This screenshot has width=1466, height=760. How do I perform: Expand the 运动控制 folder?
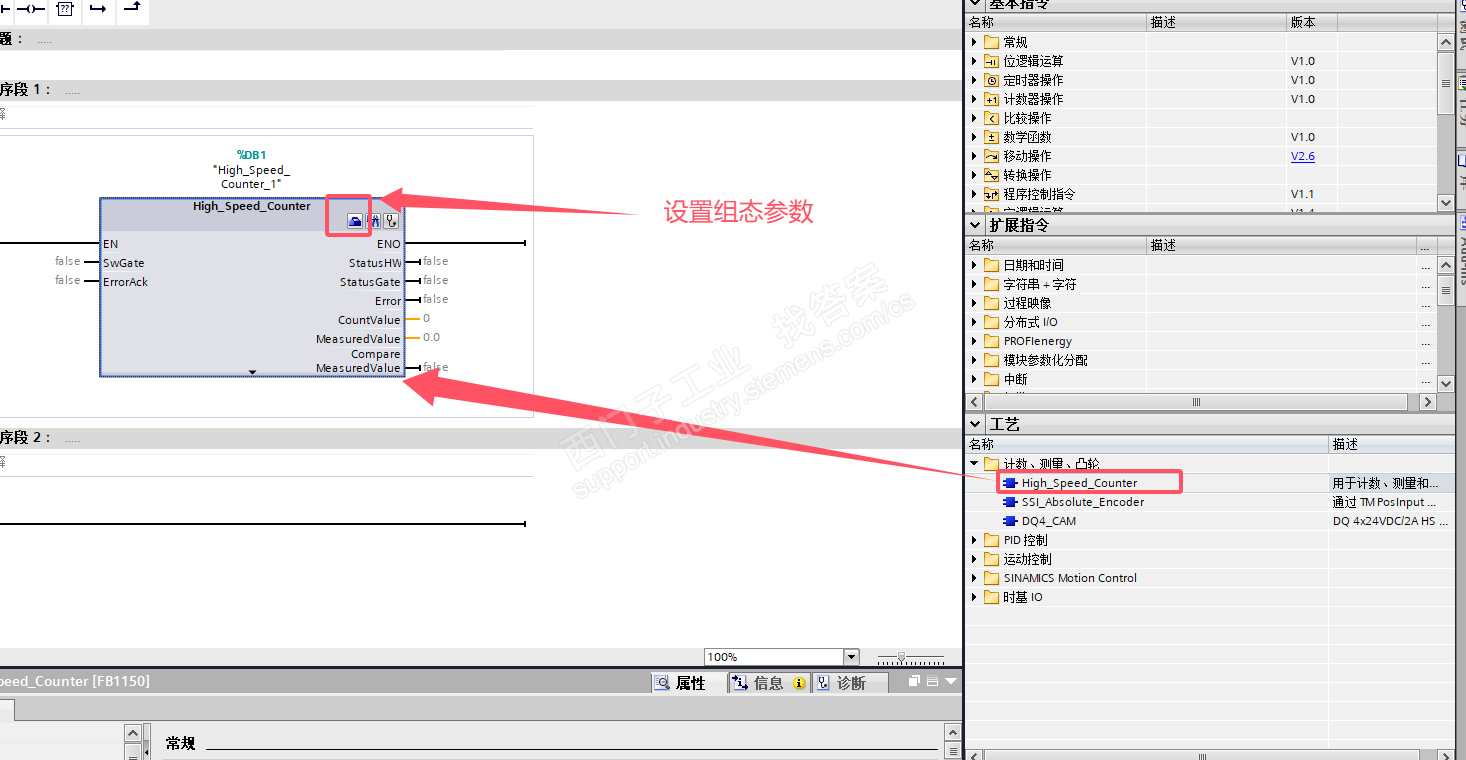(x=975, y=559)
